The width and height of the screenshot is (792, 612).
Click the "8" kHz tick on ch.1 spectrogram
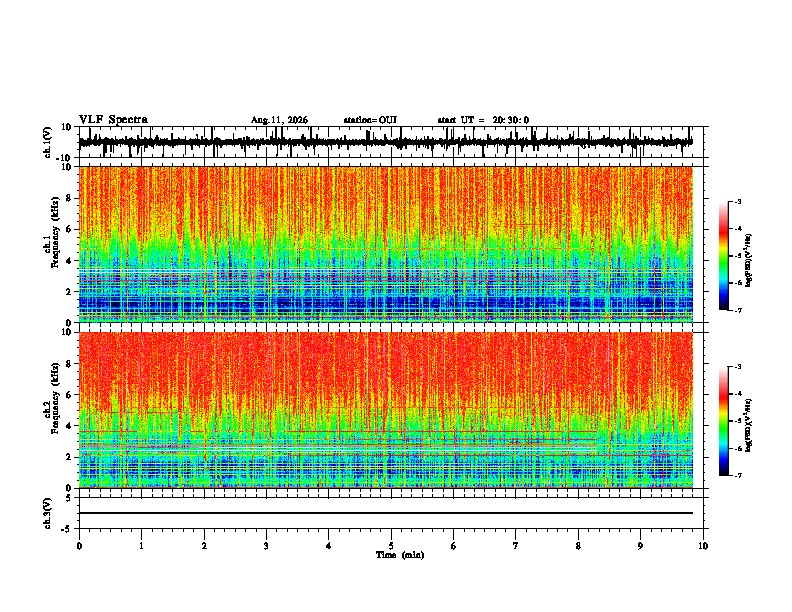tap(69, 198)
